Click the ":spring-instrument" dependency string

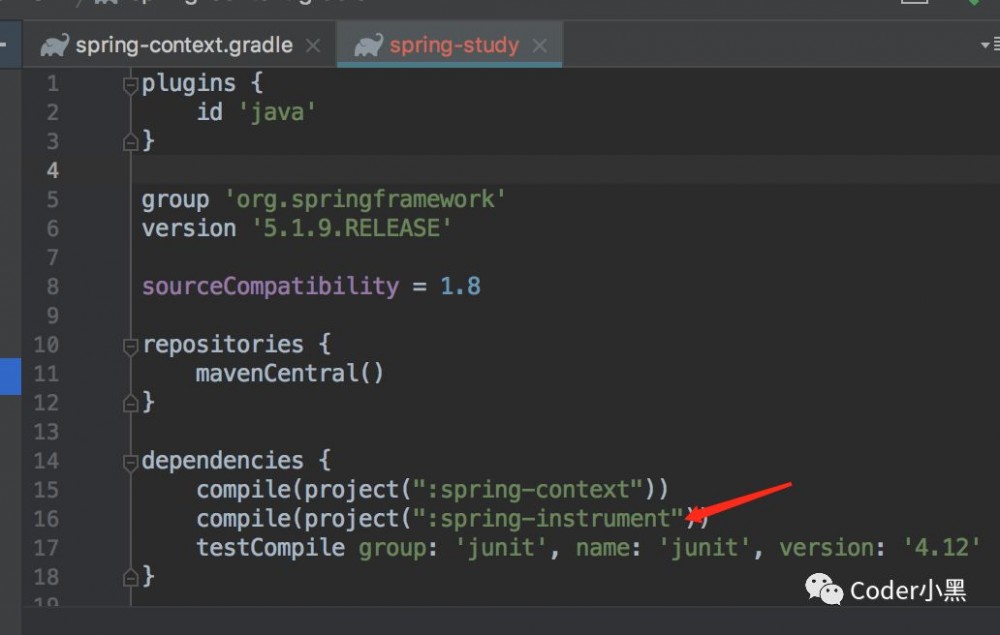[x=548, y=518]
